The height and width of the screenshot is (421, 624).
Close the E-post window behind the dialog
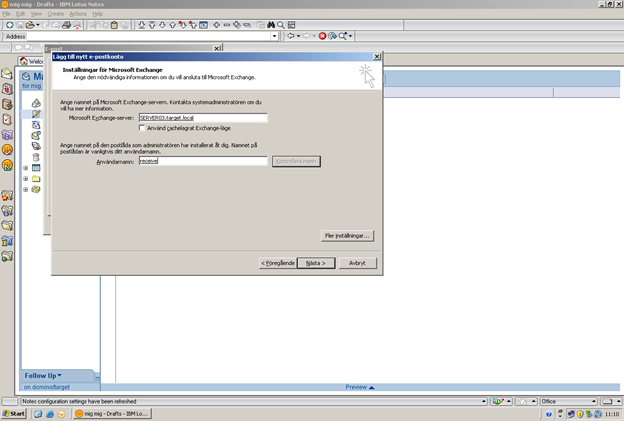tap(217, 48)
